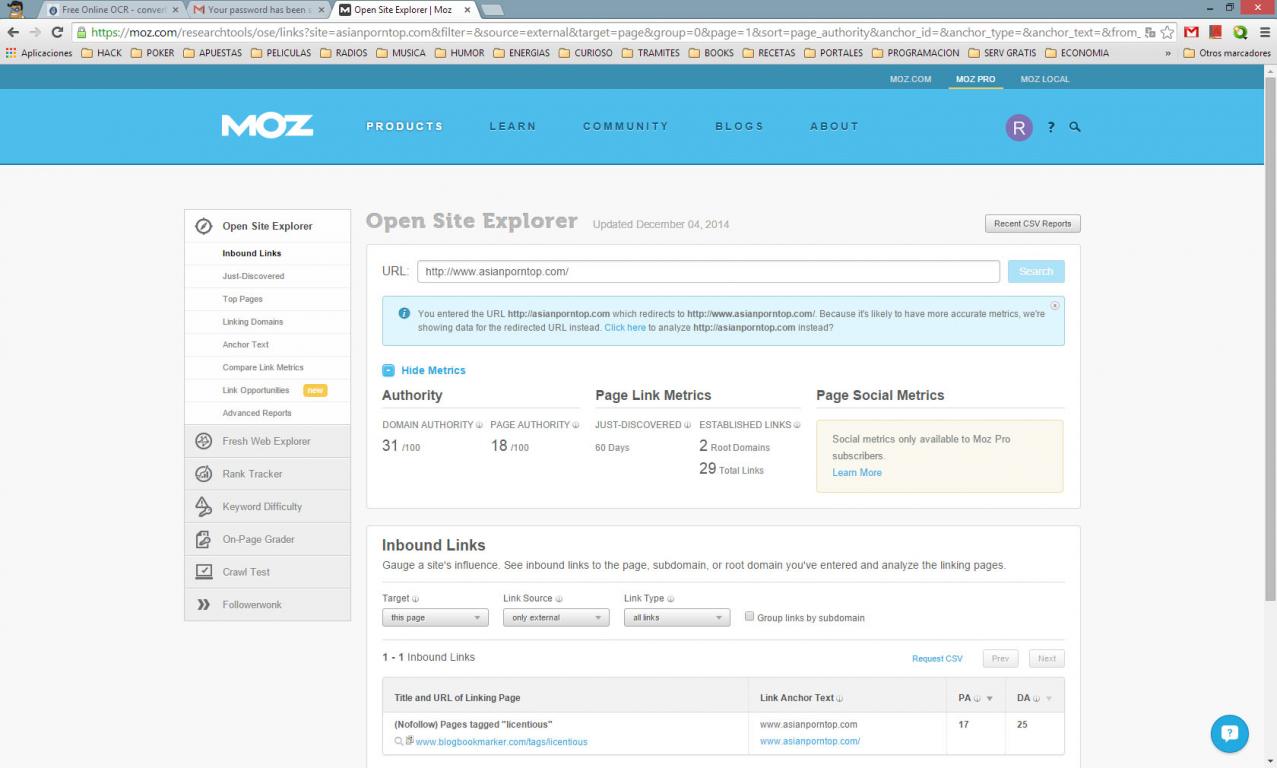
Task: Click the browser back arrow
Action: coord(13,32)
